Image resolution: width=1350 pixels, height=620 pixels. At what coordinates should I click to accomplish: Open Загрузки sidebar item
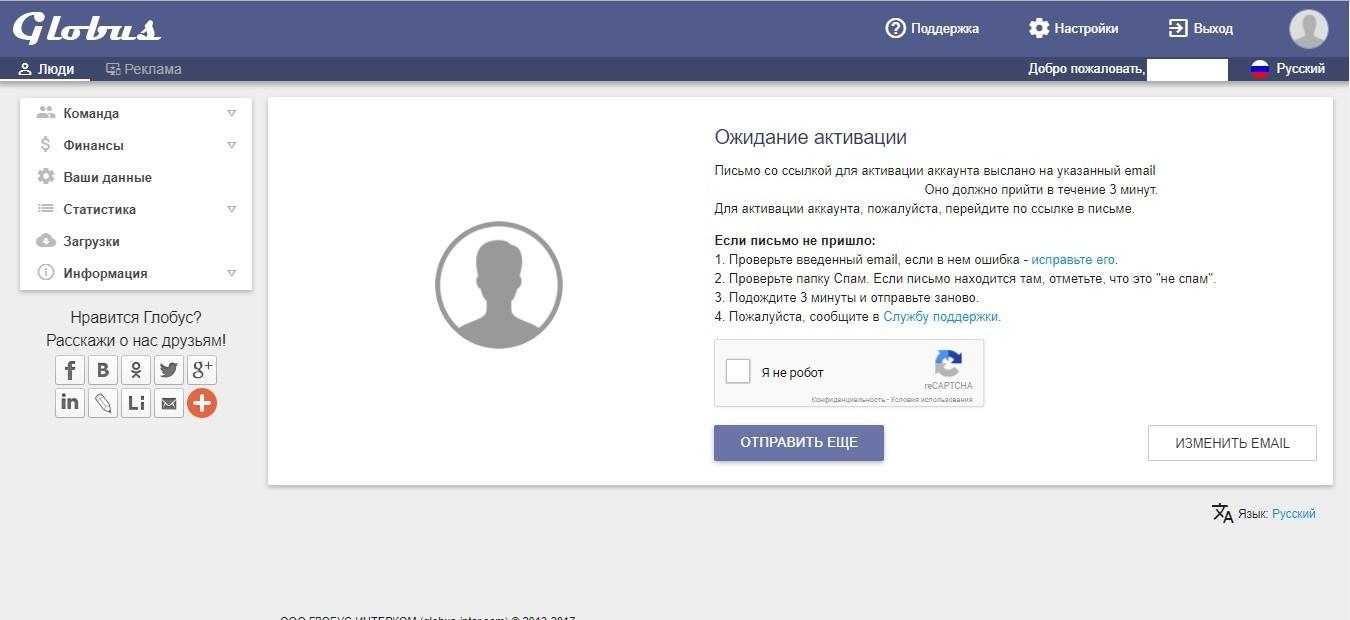(136, 241)
